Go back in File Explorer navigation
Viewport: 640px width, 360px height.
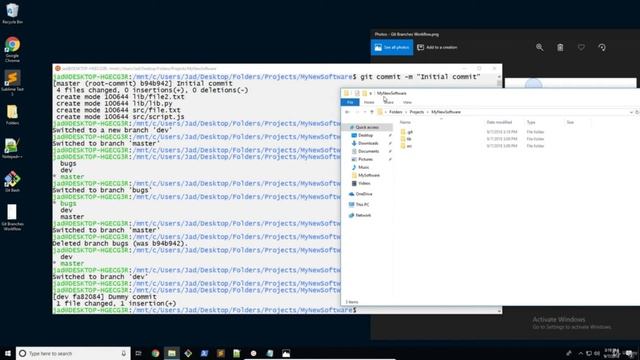[x=347, y=112]
